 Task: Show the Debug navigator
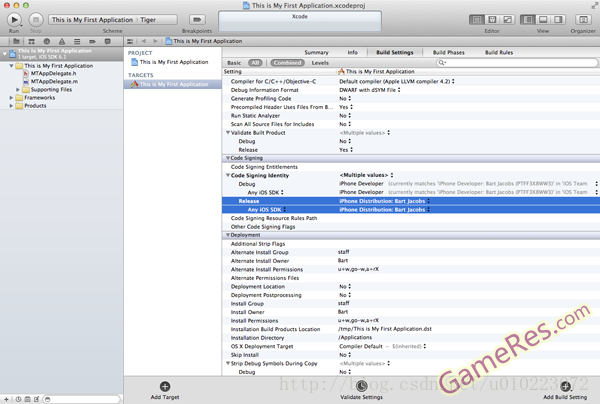click(77, 41)
